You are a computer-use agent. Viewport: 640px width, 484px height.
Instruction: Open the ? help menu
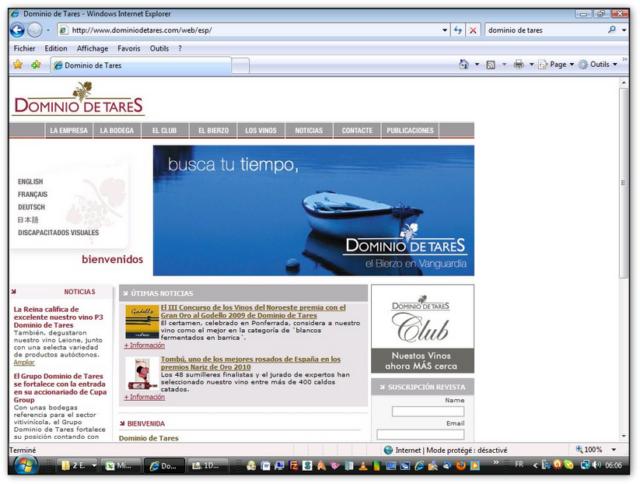(x=180, y=48)
